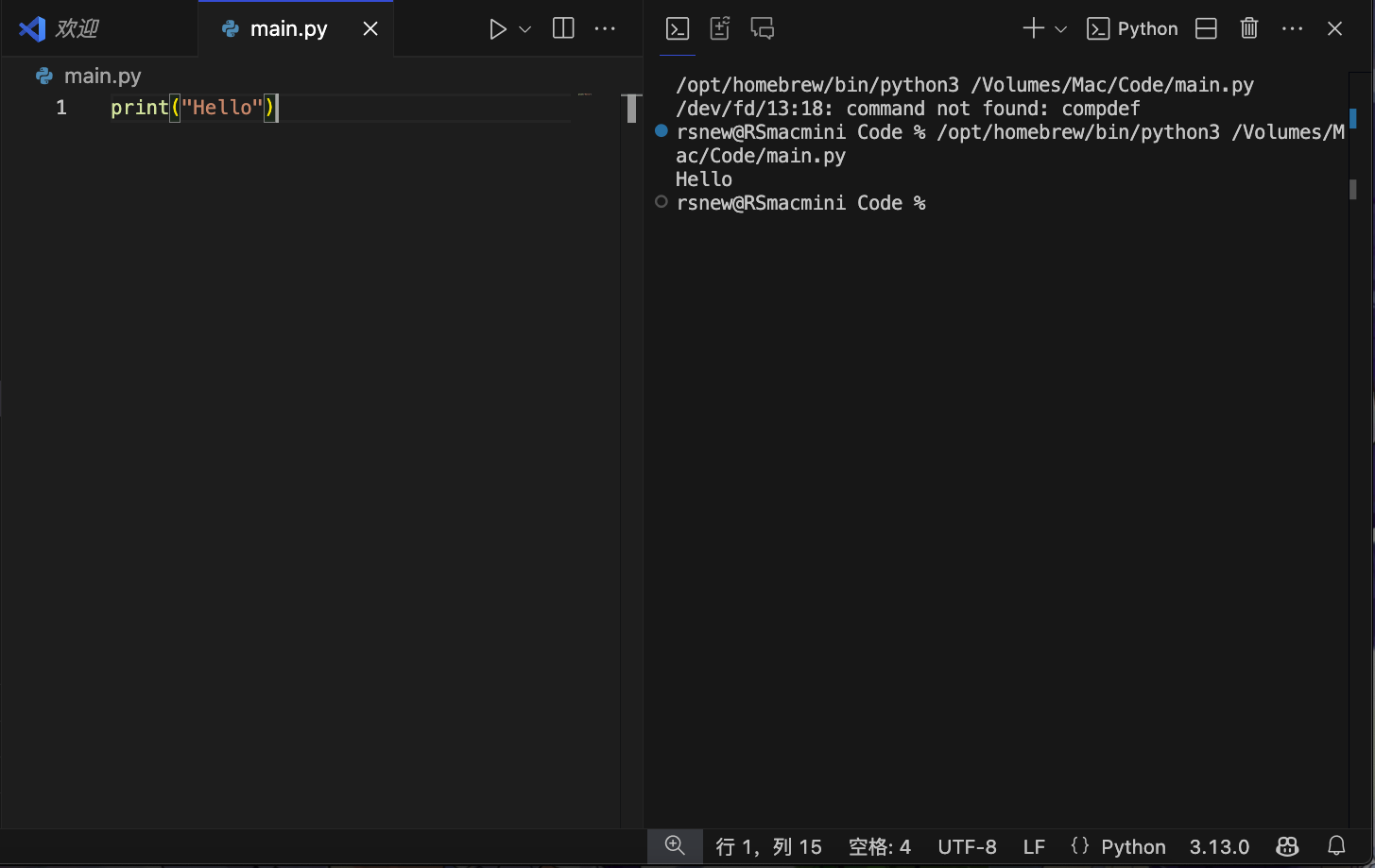Click the last 'rsnew@RSmacmini Code %' prompt
Viewport: 1375px width, 868px height.
pos(801,203)
